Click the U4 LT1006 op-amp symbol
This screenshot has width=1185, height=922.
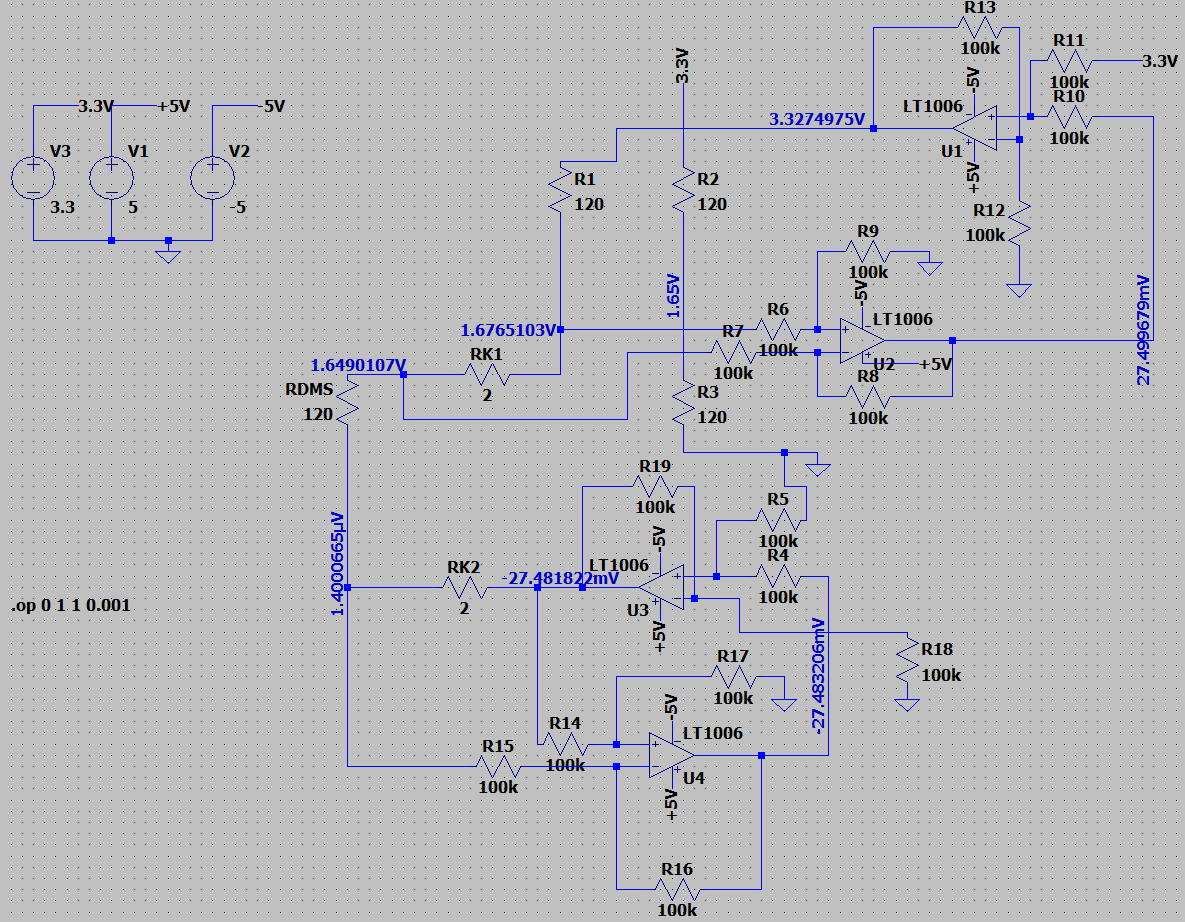[x=672, y=754]
